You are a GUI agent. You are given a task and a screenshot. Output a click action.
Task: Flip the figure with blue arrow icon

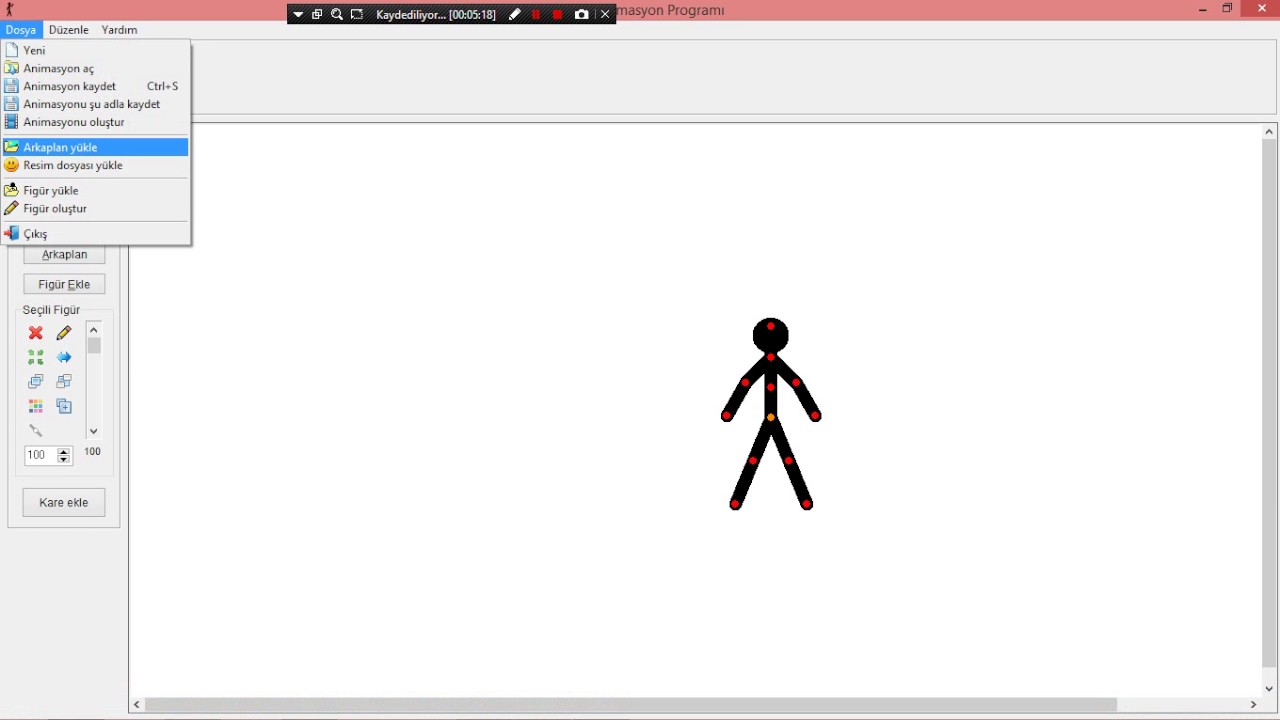64,357
